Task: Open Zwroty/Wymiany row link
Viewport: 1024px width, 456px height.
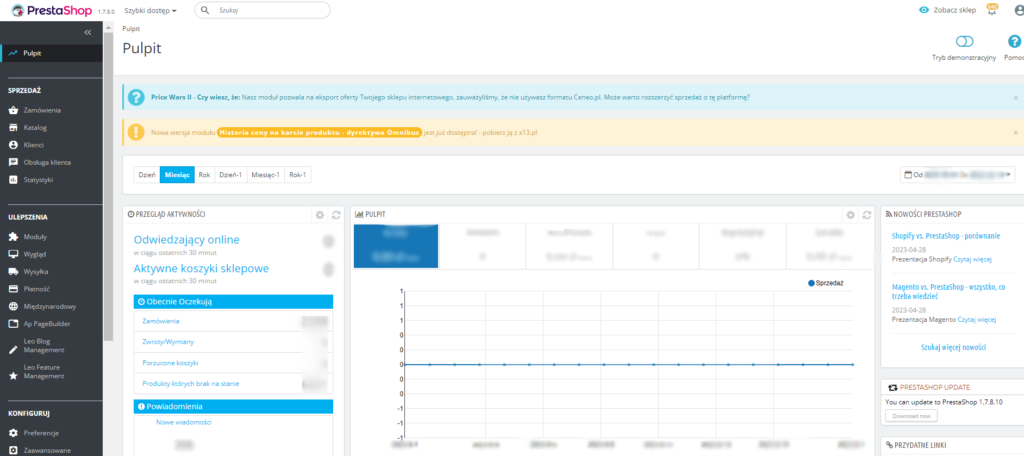Action: [x=168, y=342]
